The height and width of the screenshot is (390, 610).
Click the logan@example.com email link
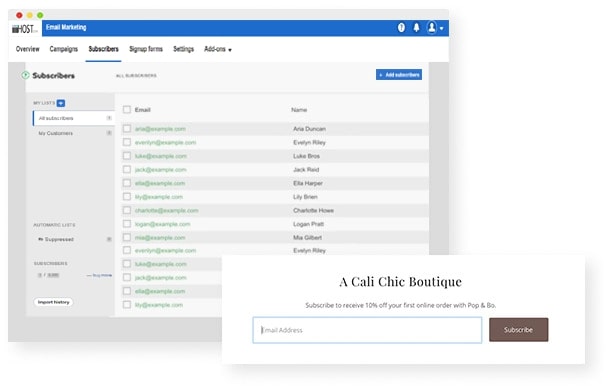pos(163,224)
